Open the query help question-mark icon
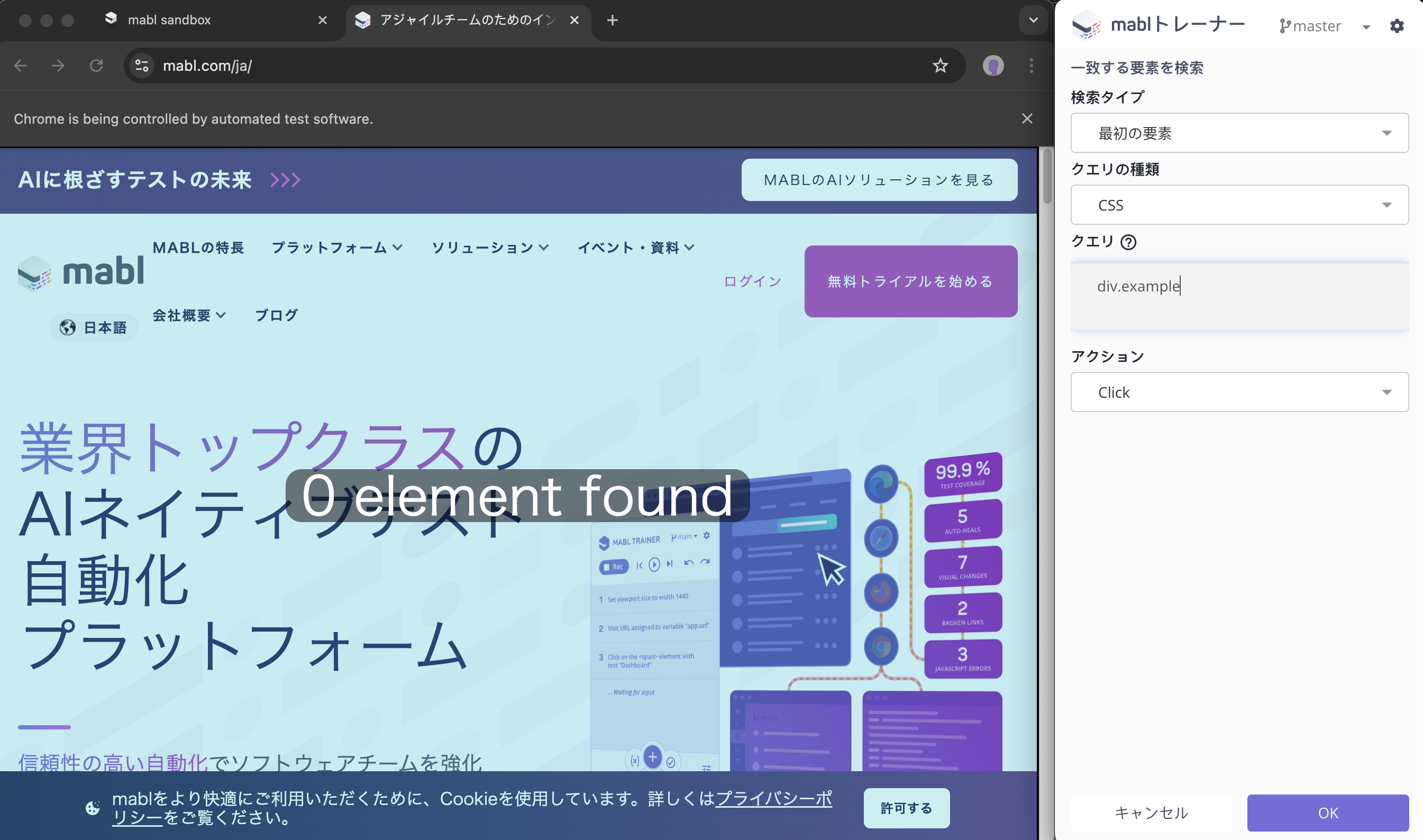This screenshot has width=1423, height=840. click(1129, 242)
